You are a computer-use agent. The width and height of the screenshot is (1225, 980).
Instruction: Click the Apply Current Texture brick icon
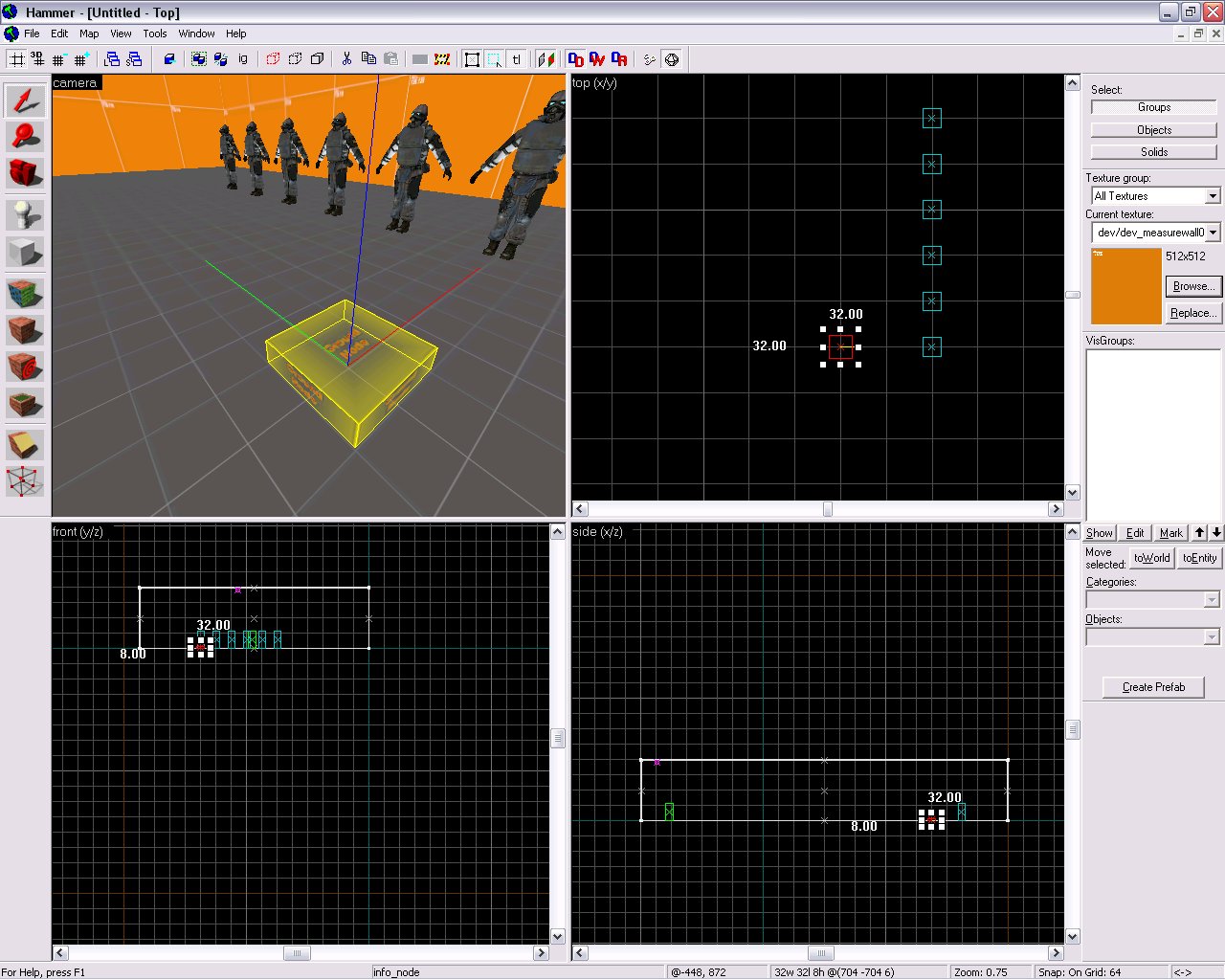pos(25,330)
